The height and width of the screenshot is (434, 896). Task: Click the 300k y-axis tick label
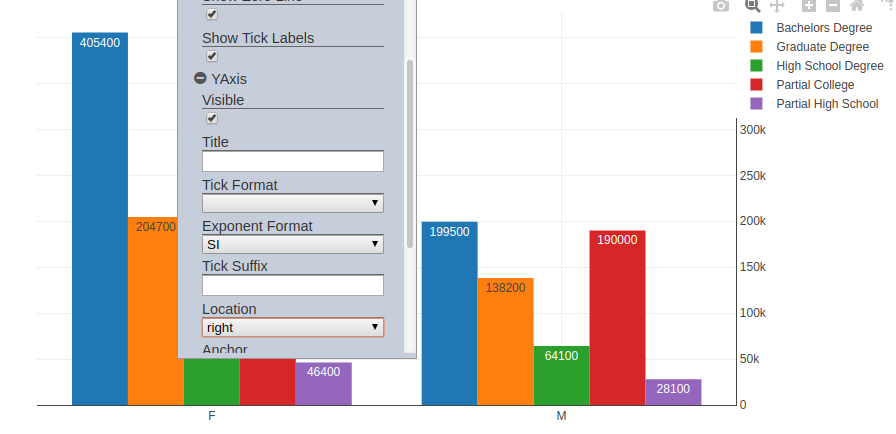pos(753,130)
